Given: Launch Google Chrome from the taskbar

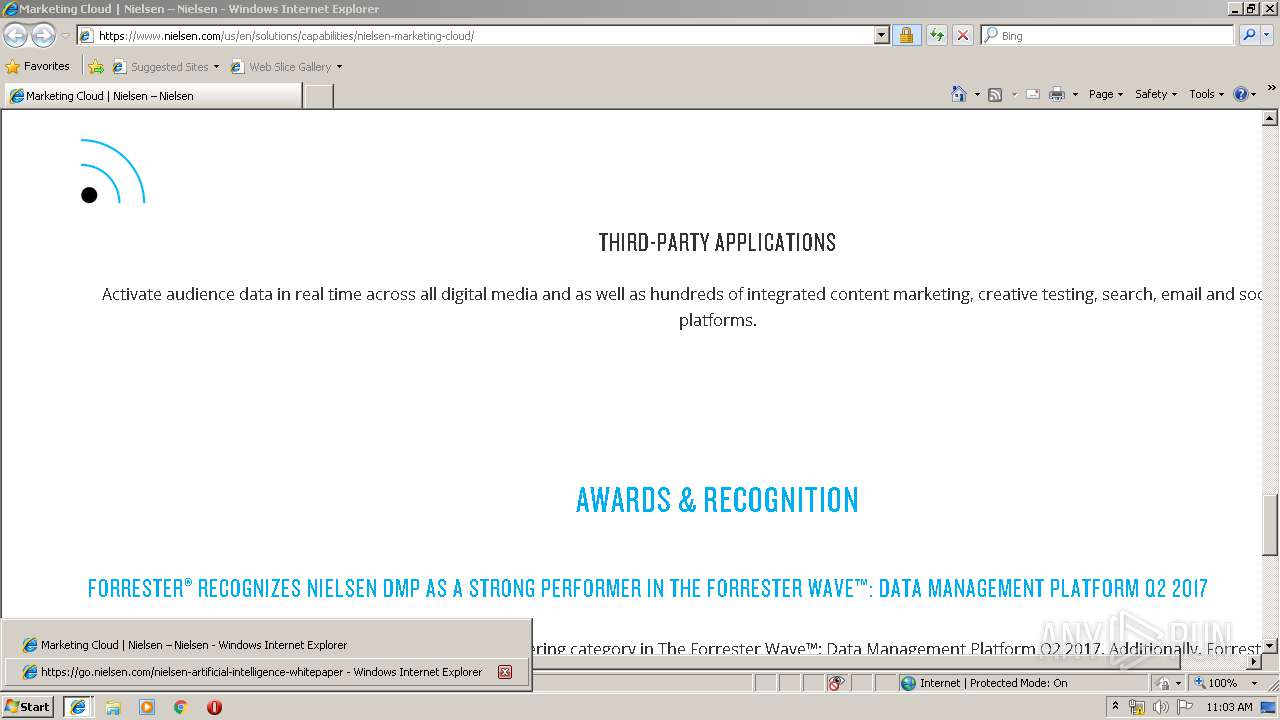Looking at the screenshot, I should [x=181, y=707].
